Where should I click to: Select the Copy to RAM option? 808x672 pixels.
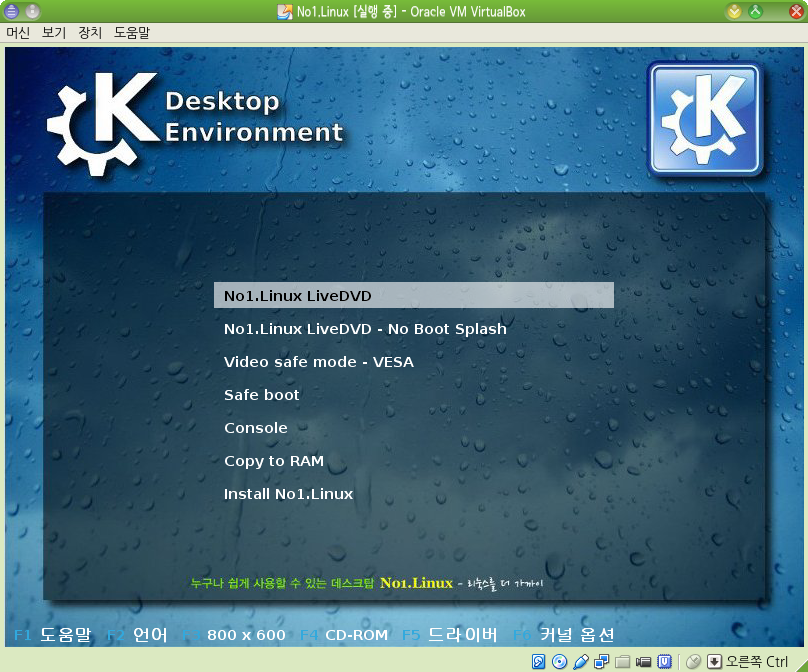(274, 461)
